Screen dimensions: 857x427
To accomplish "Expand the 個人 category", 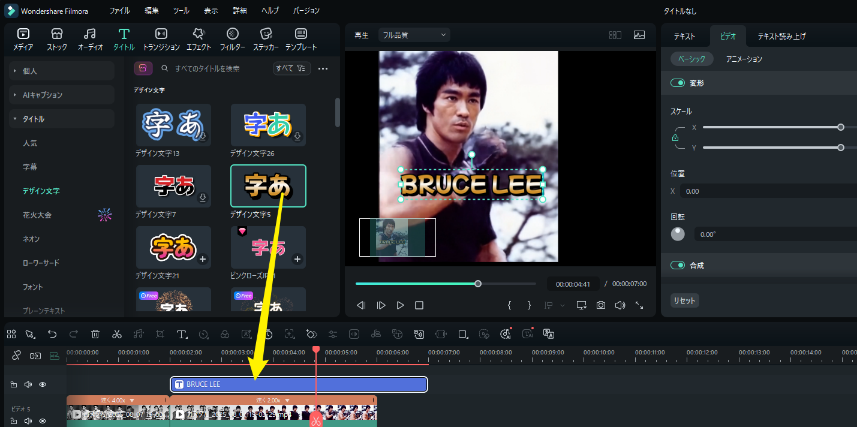I will (62, 71).
